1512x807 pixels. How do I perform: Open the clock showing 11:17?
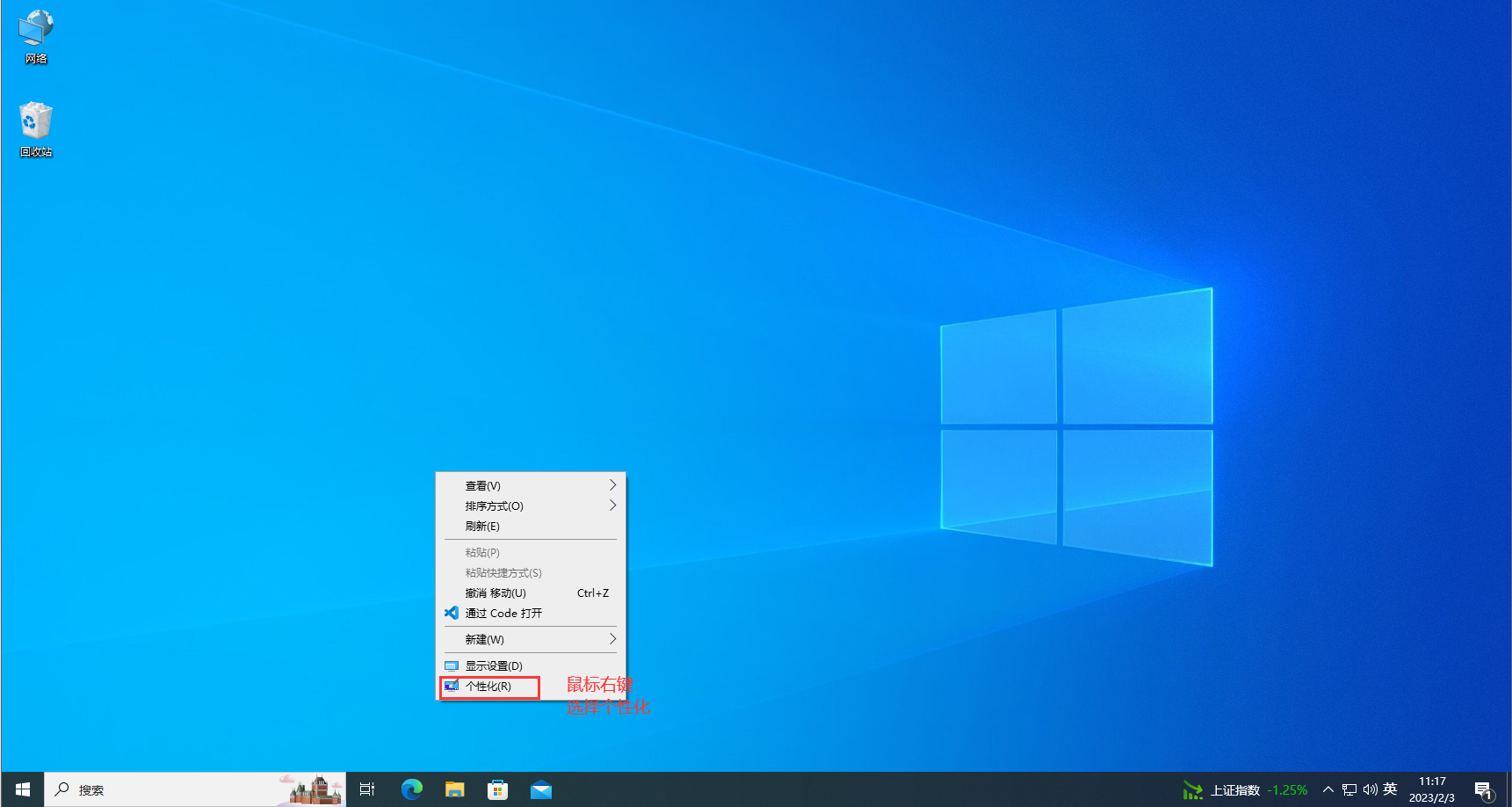[1432, 789]
